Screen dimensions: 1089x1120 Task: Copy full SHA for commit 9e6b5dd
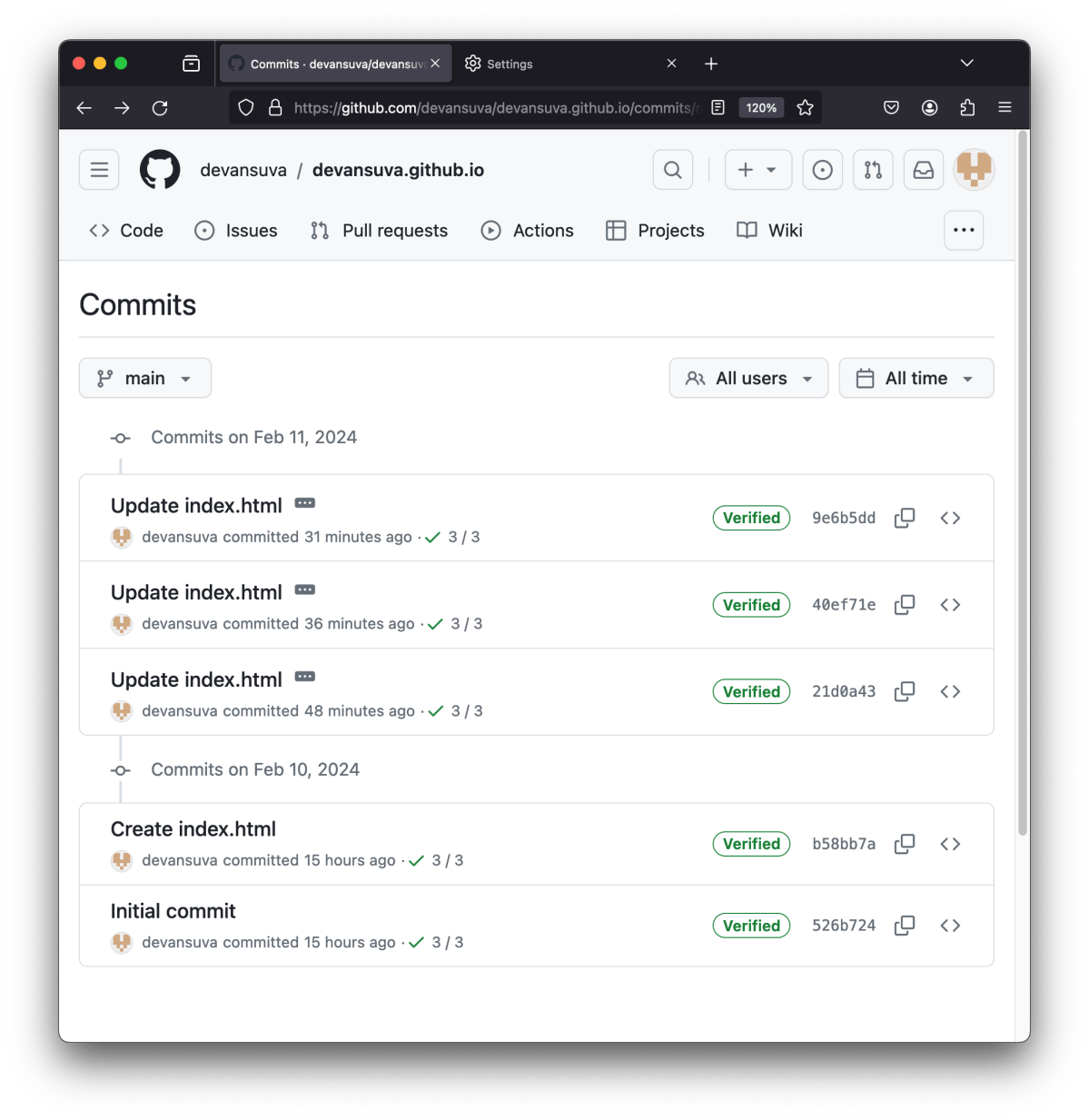[905, 518]
